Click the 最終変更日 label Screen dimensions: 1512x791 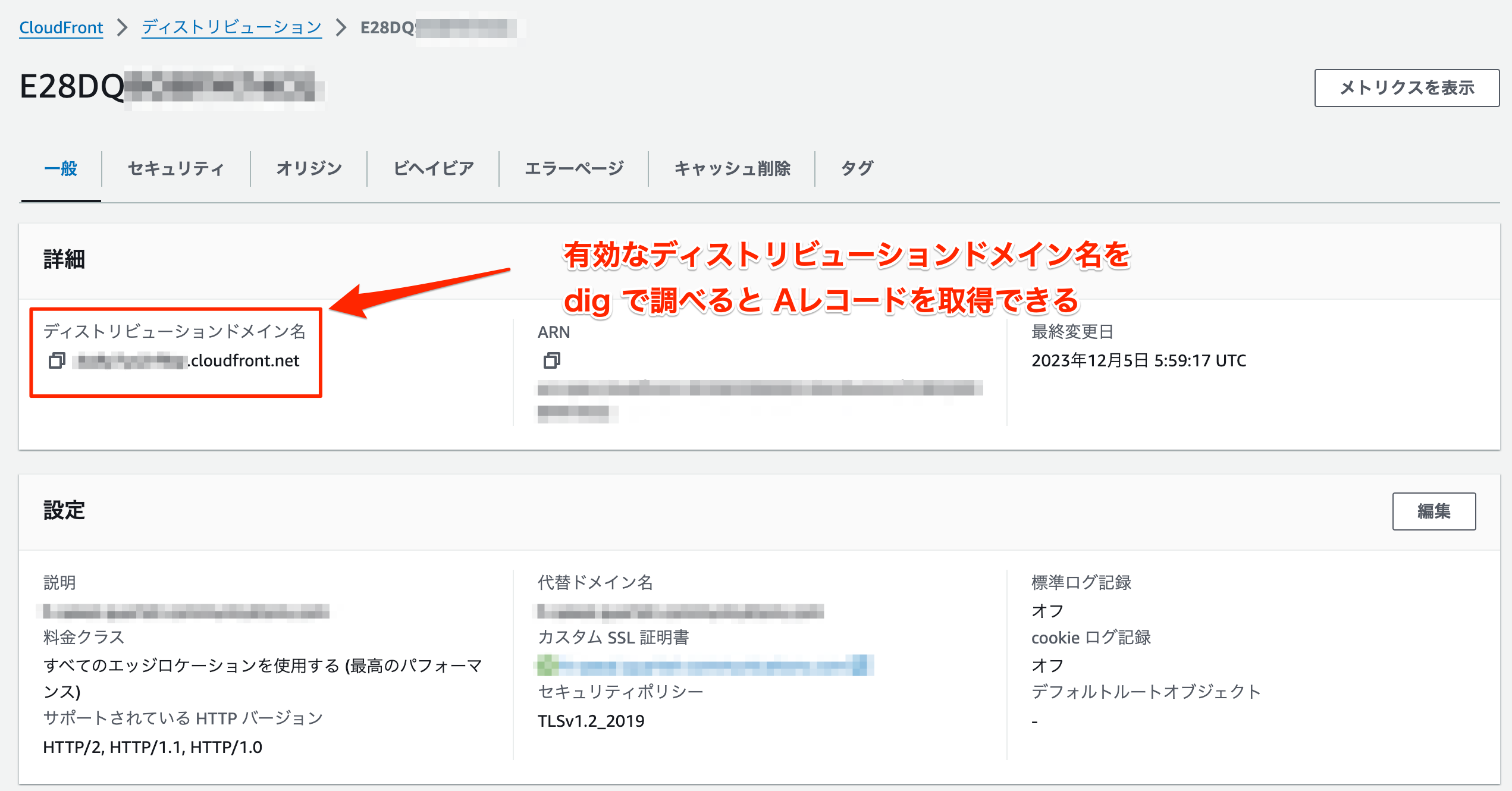pyautogui.click(x=1072, y=332)
